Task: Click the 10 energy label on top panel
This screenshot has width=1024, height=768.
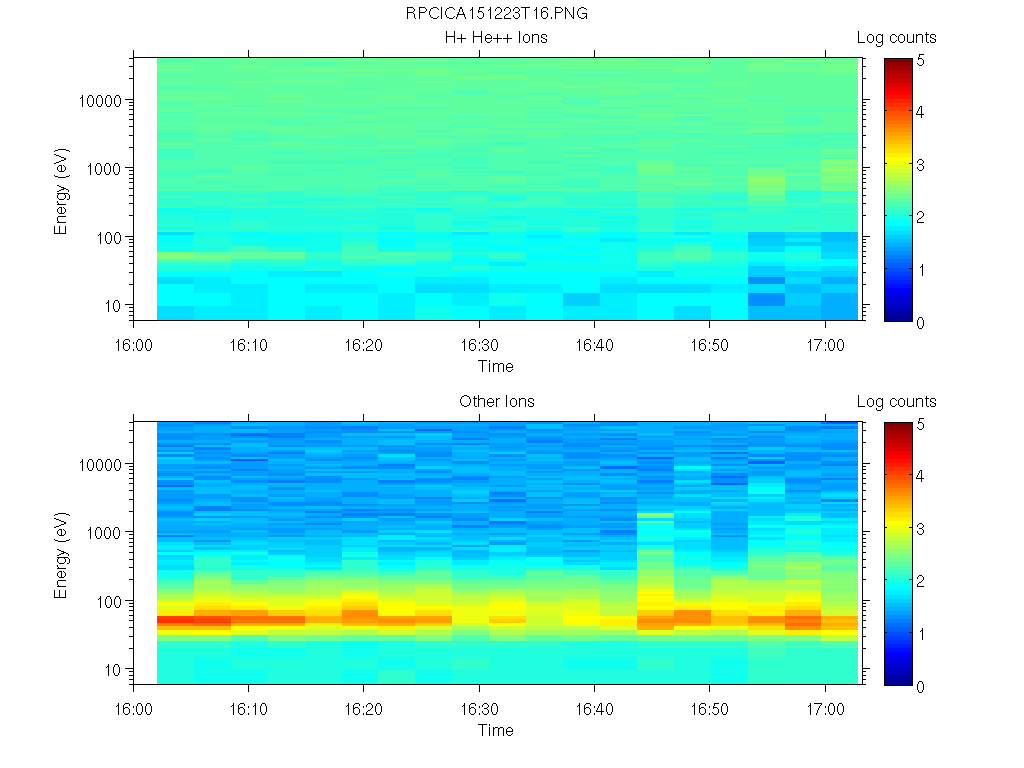Action: 114,306
